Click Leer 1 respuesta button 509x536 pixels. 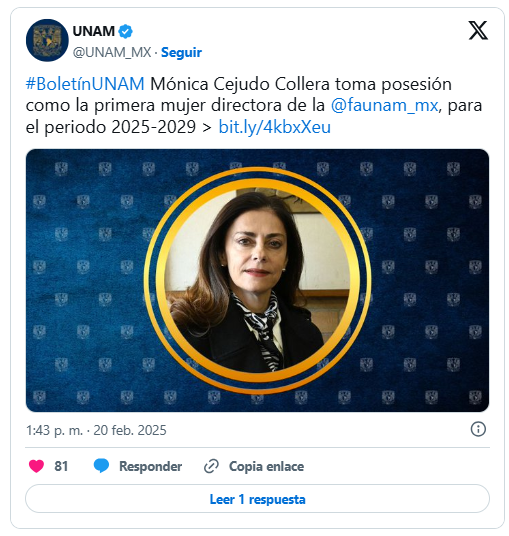(257, 499)
